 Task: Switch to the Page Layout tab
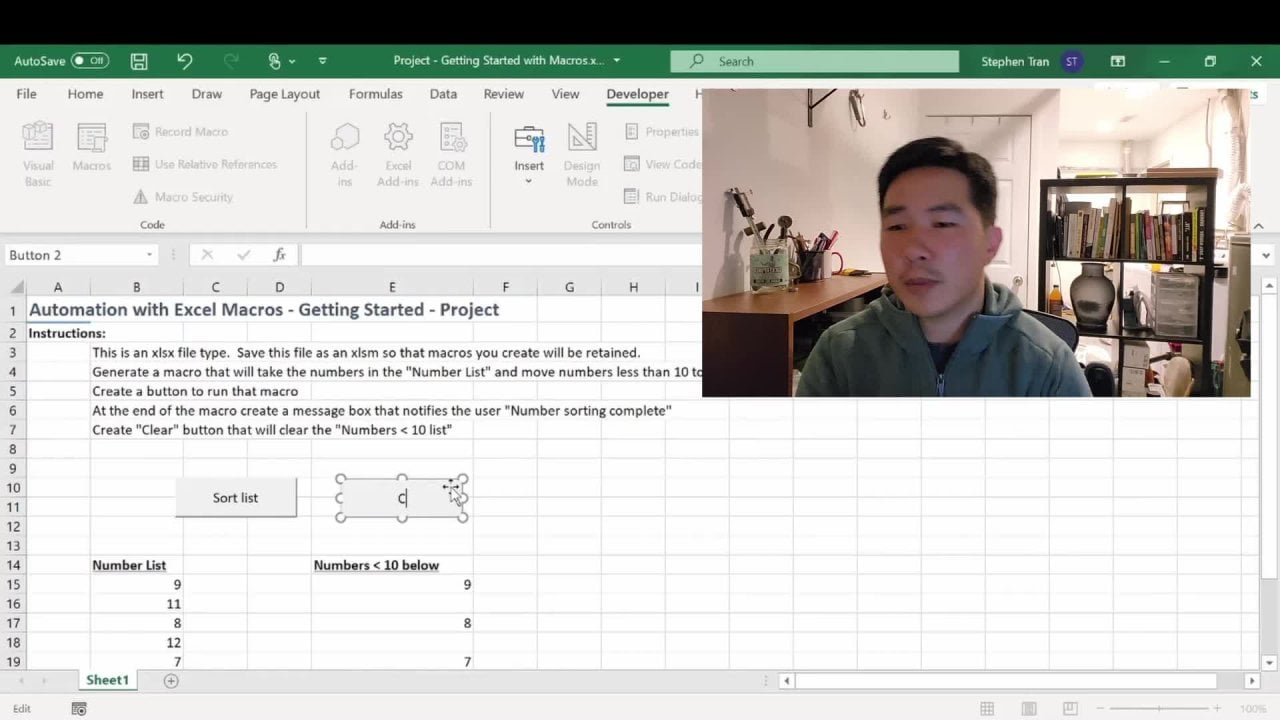click(285, 94)
